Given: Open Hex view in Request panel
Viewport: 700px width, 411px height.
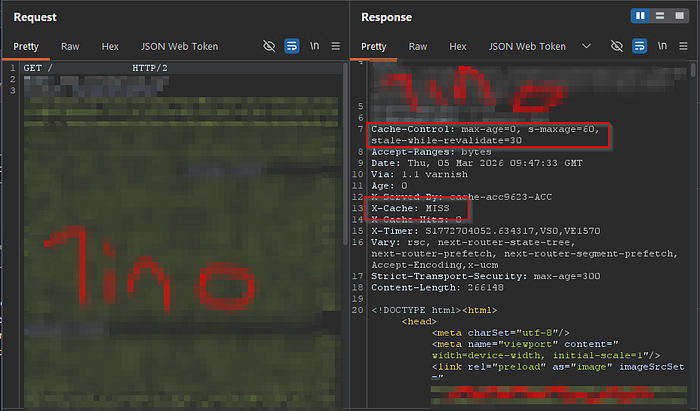Looking at the screenshot, I should coord(110,46).
